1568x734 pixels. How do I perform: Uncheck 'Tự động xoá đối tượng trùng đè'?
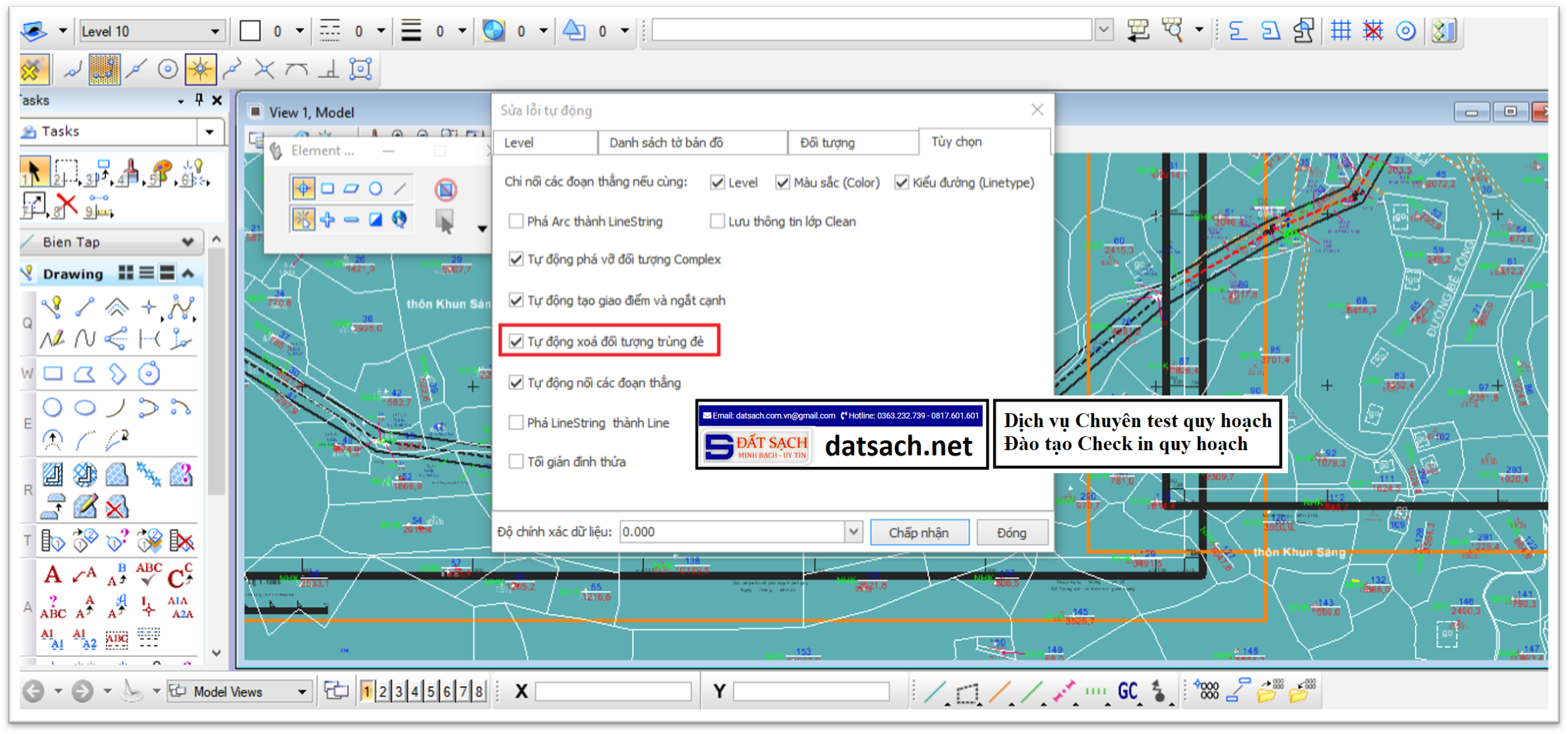click(x=516, y=342)
